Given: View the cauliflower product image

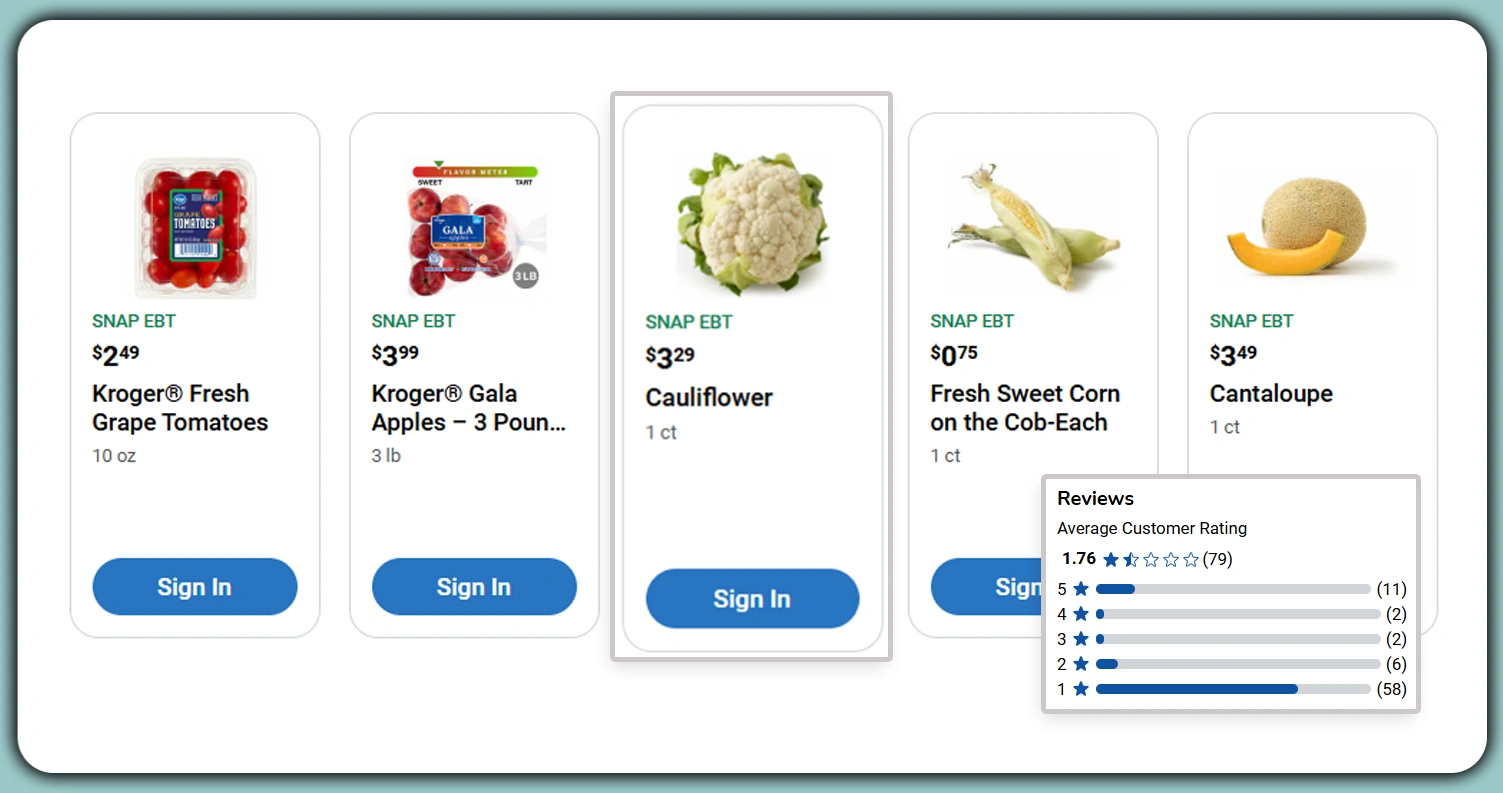Looking at the screenshot, I should (x=752, y=222).
